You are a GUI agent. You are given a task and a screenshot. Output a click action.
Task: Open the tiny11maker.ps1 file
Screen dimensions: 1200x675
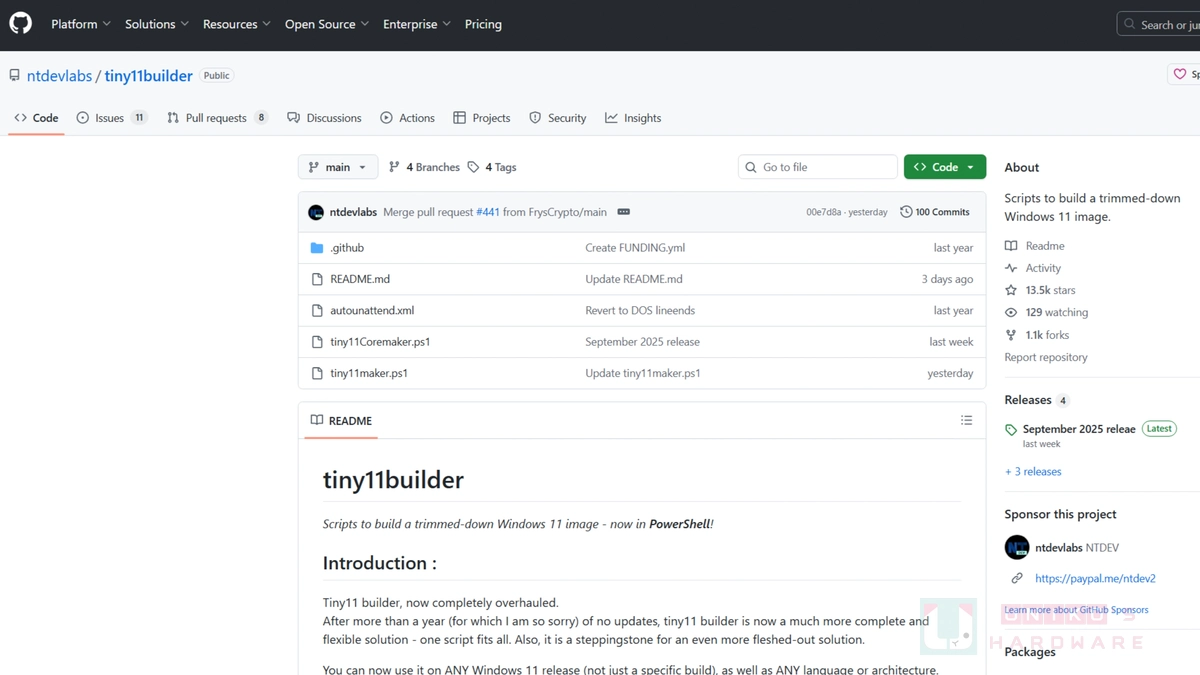click(369, 373)
